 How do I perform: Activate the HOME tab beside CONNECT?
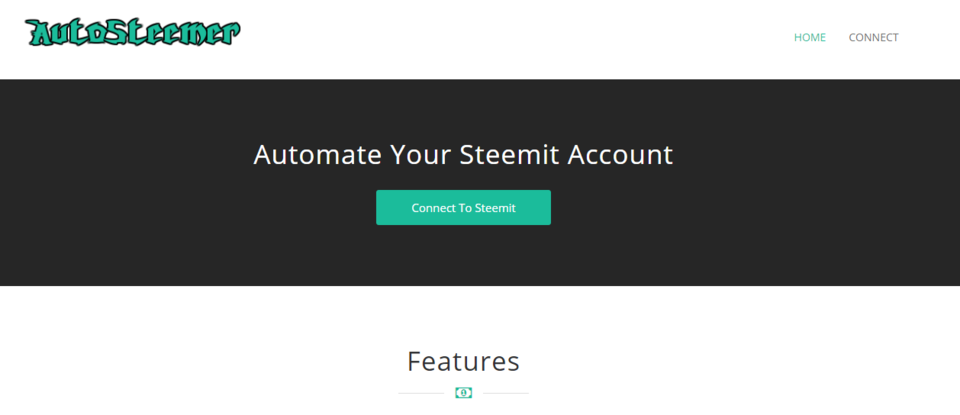[x=809, y=38]
